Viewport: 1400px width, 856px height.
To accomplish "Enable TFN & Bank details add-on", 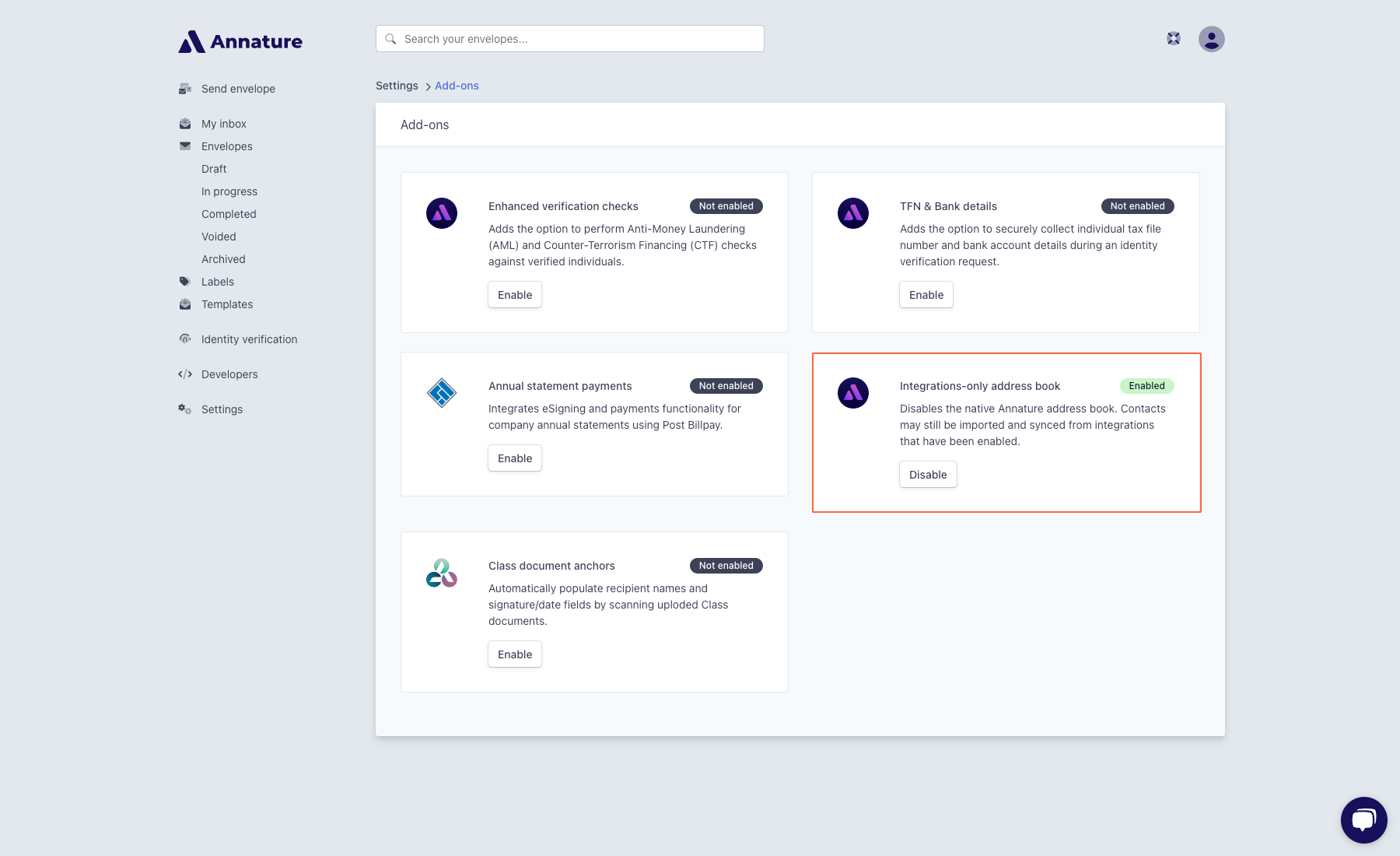I will tap(926, 295).
